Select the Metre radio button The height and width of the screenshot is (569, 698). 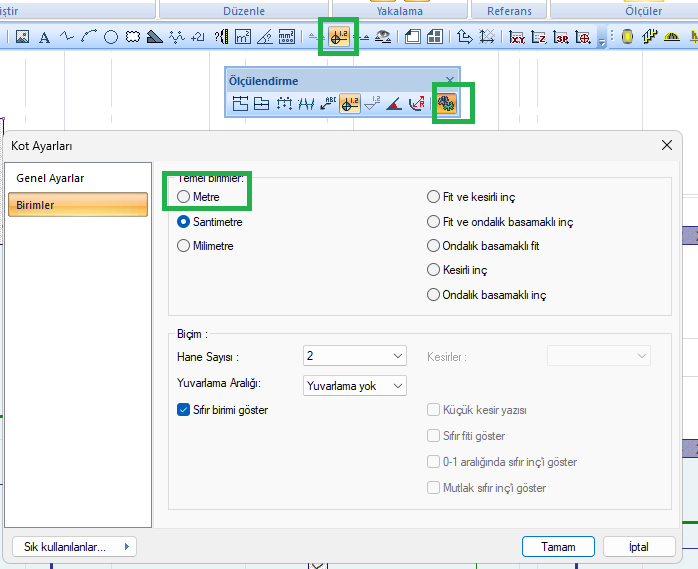pos(184,197)
